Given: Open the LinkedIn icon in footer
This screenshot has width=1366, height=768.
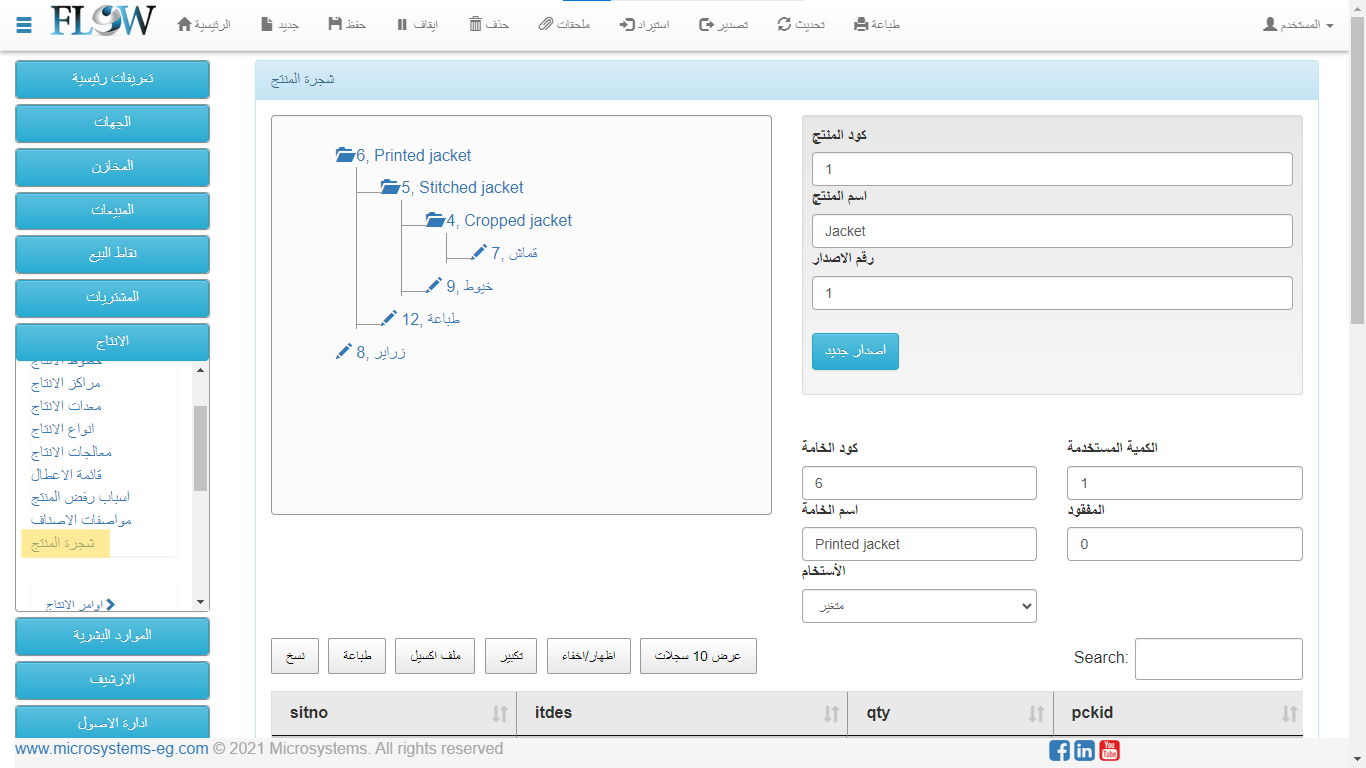Looking at the screenshot, I should [x=1084, y=750].
